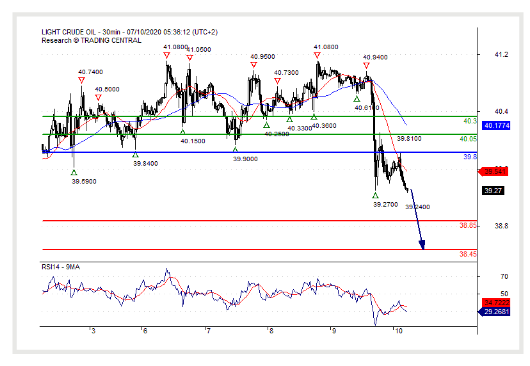Click the date axis label 6

point(145,331)
